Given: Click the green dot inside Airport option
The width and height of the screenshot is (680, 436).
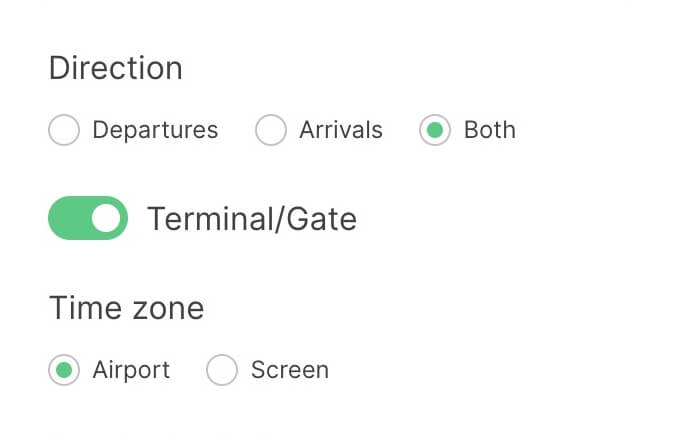Looking at the screenshot, I should pos(64,370).
